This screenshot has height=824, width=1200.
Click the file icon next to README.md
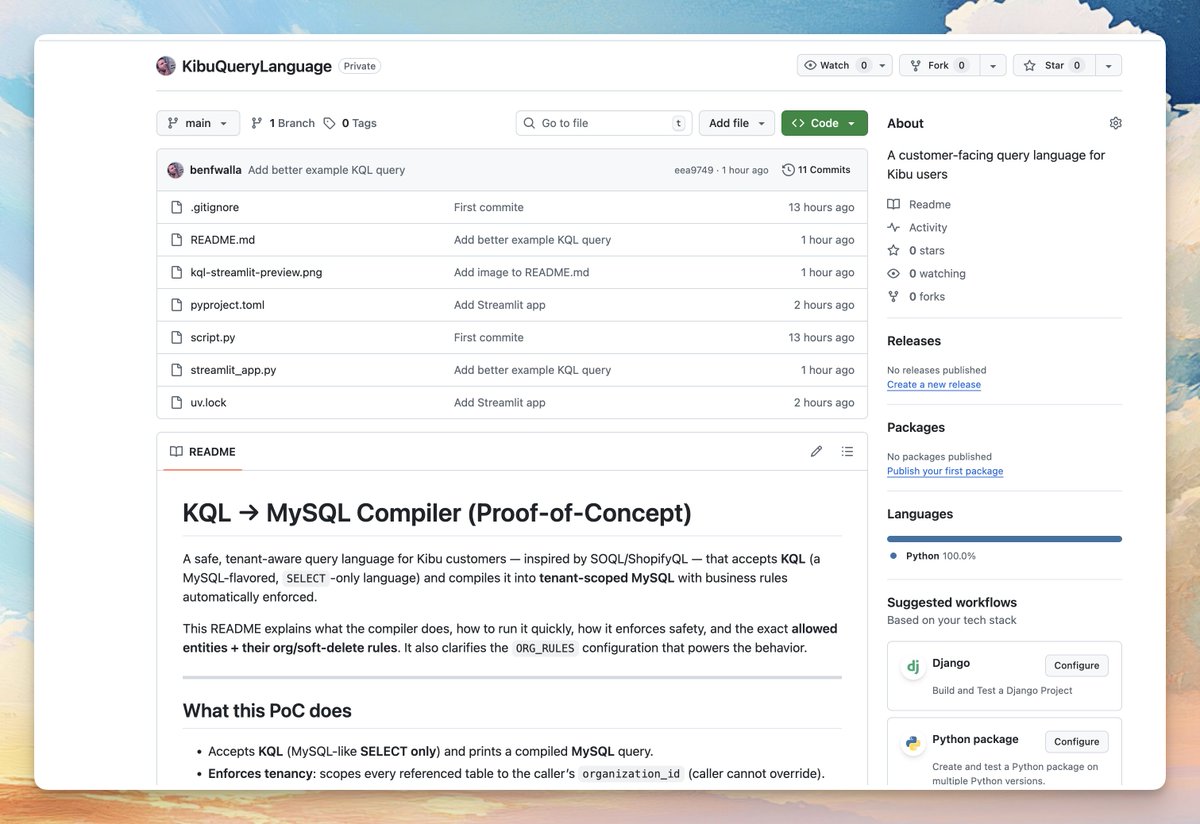click(176, 240)
